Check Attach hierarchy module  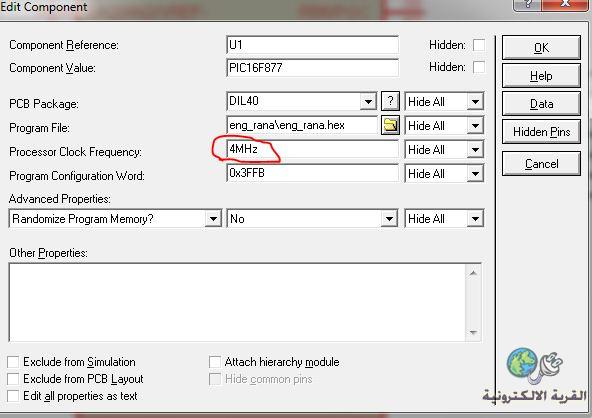215,362
